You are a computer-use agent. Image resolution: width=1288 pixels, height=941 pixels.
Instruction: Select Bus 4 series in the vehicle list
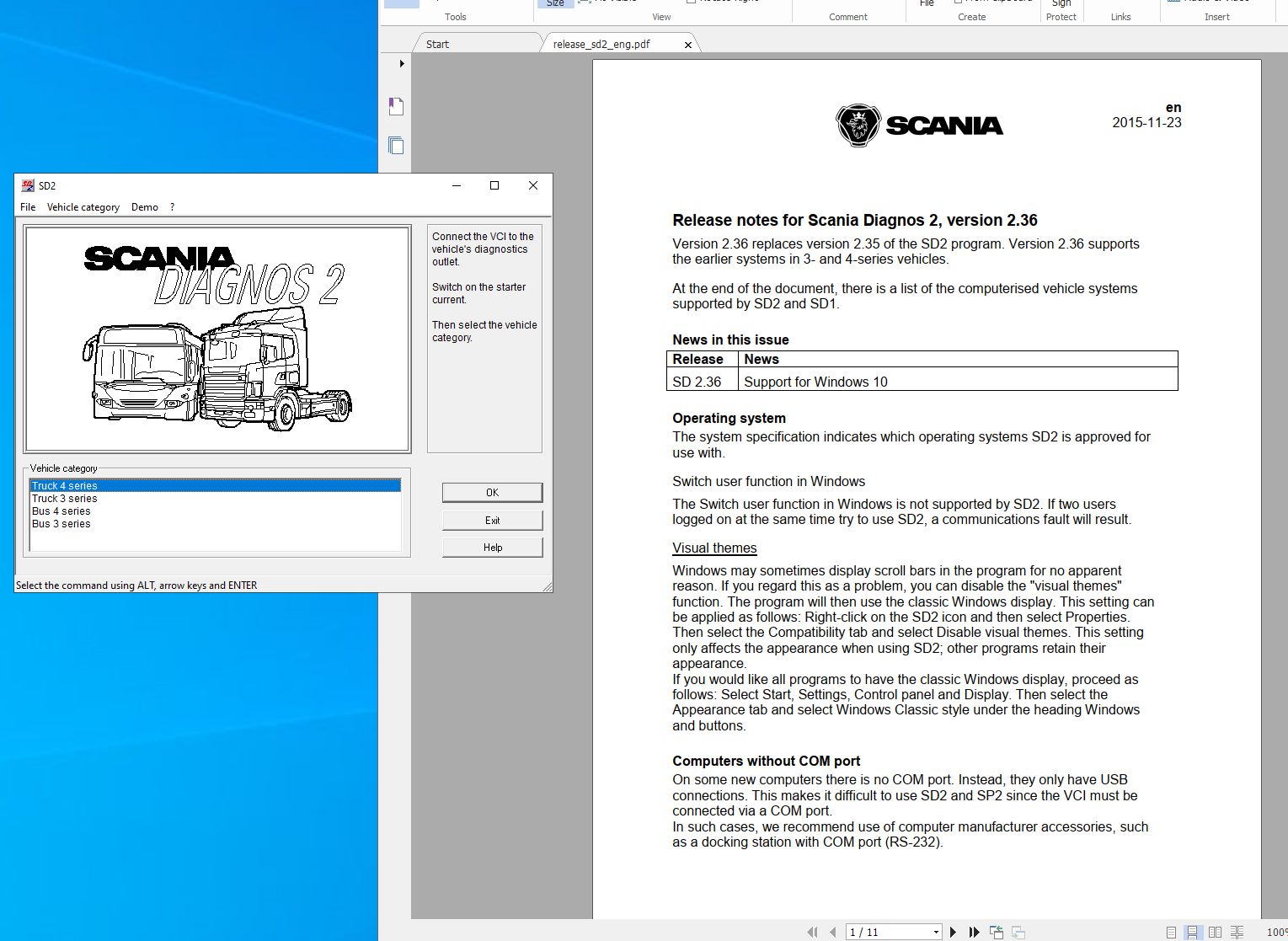[x=60, y=511]
